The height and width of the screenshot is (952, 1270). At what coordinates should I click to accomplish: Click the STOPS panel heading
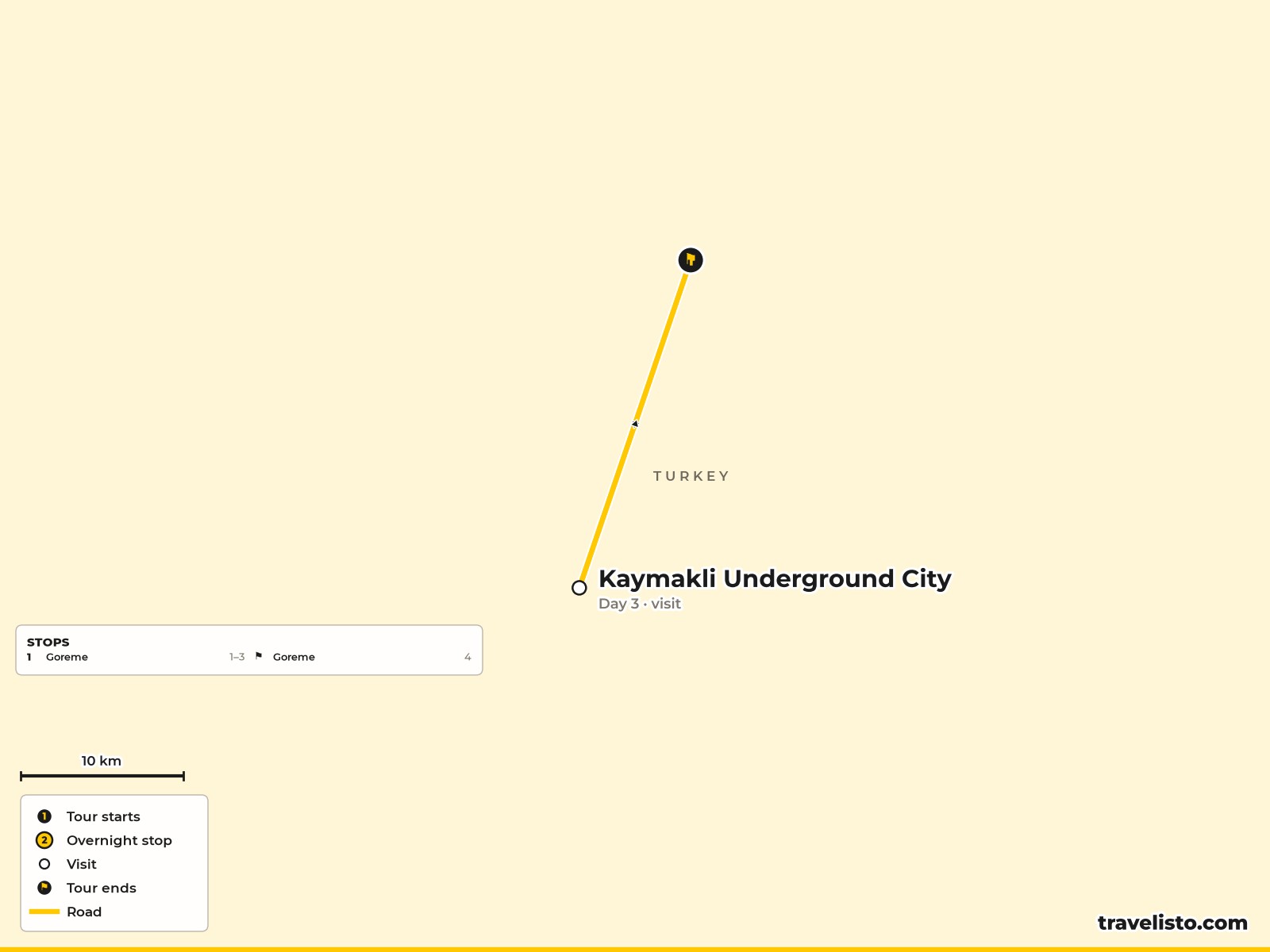click(48, 643)
